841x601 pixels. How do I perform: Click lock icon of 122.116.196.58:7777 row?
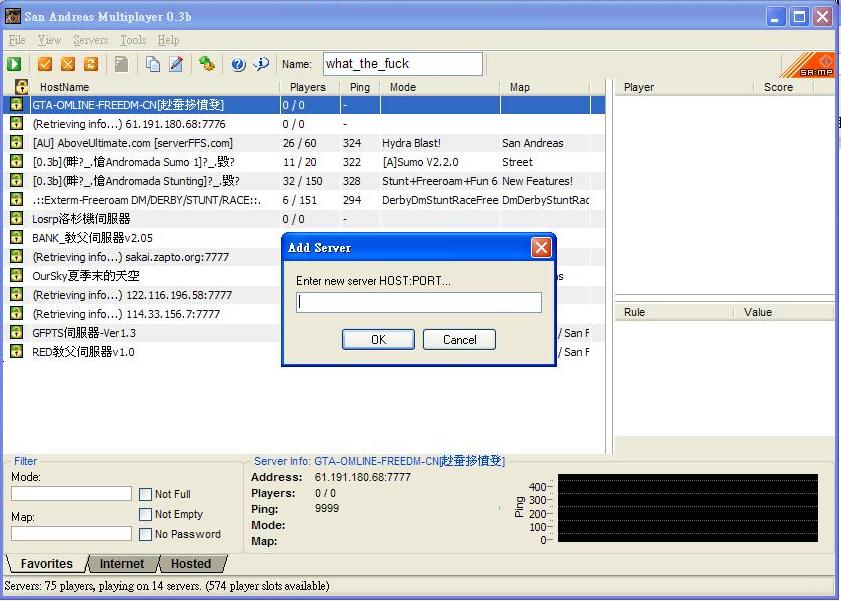17,295
